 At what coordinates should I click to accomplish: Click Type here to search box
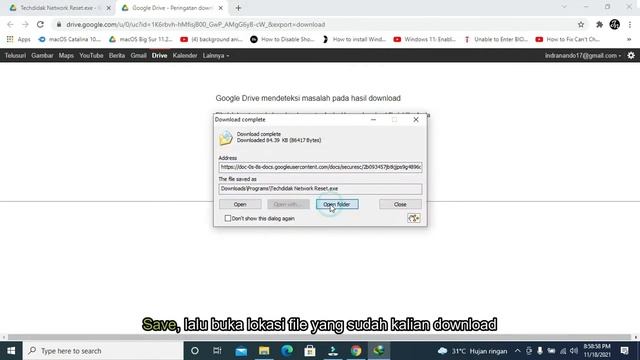point(103,351)
